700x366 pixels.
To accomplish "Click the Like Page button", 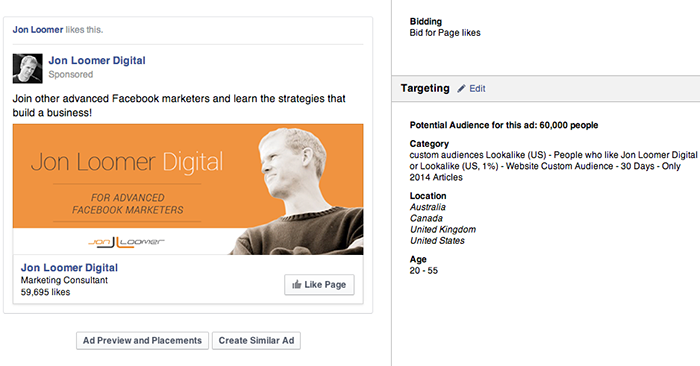I will [x=319, y=285].
